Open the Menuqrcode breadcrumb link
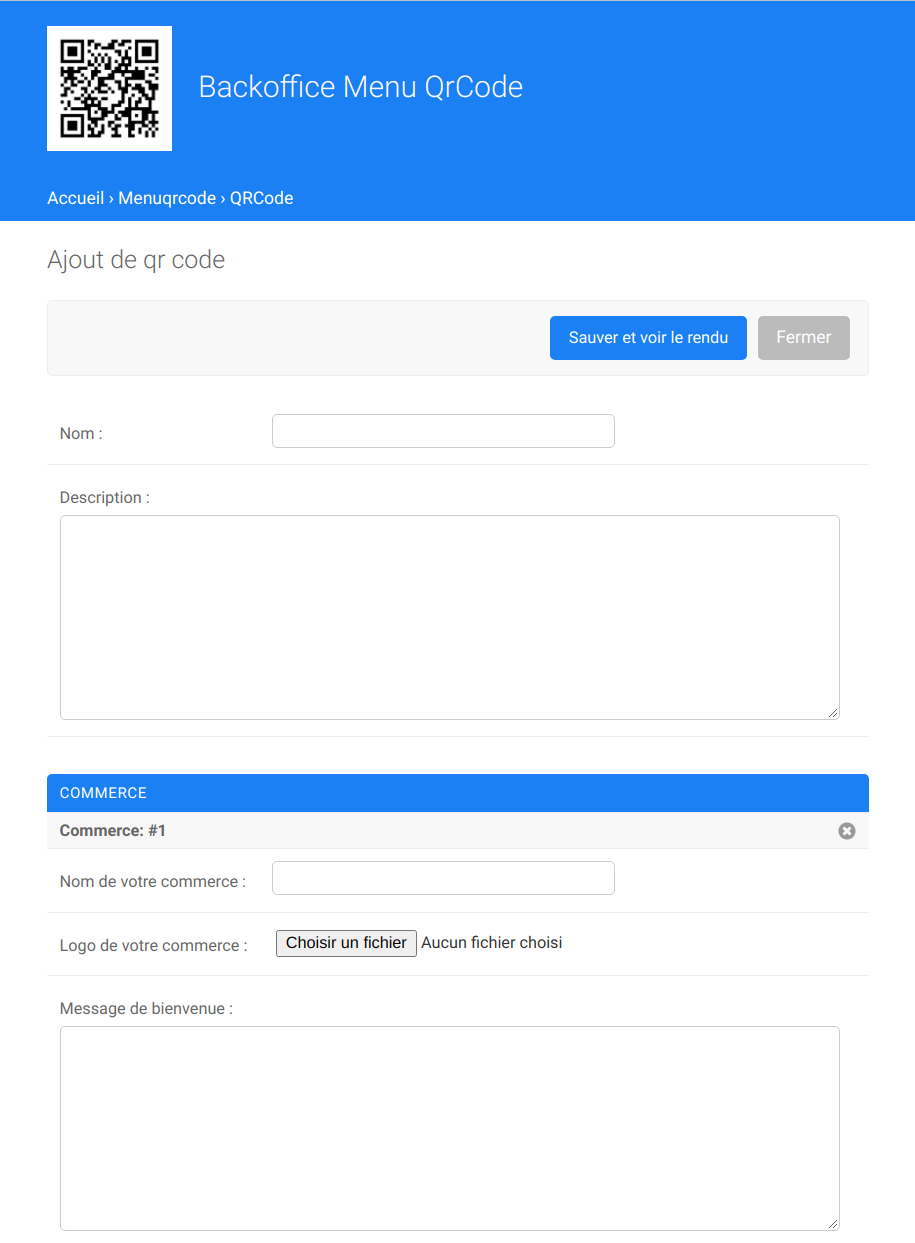This screenshot has height=1243, width=915. click(x=167, y=198)
